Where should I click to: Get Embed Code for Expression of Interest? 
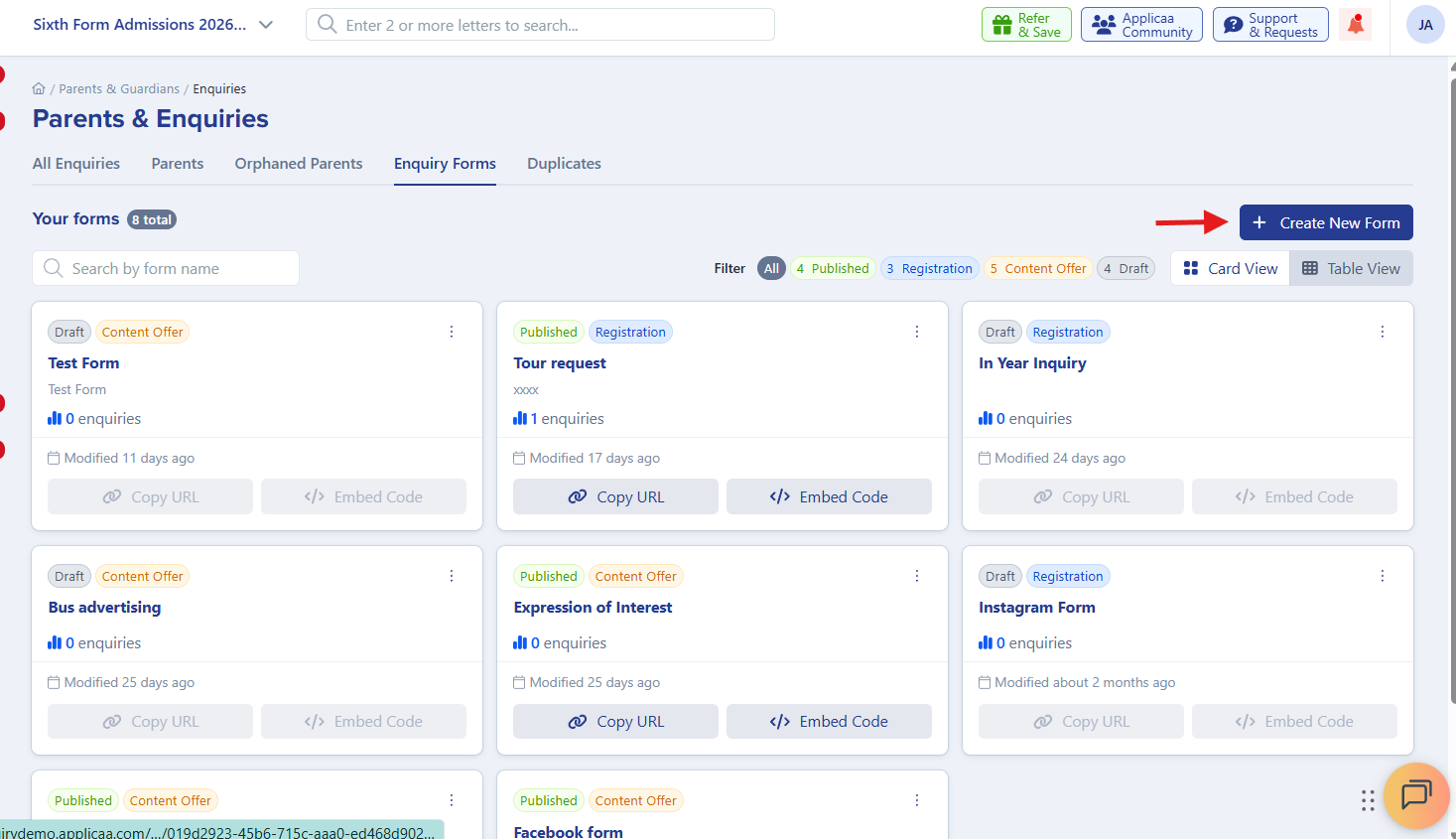(x=829, y=721)
